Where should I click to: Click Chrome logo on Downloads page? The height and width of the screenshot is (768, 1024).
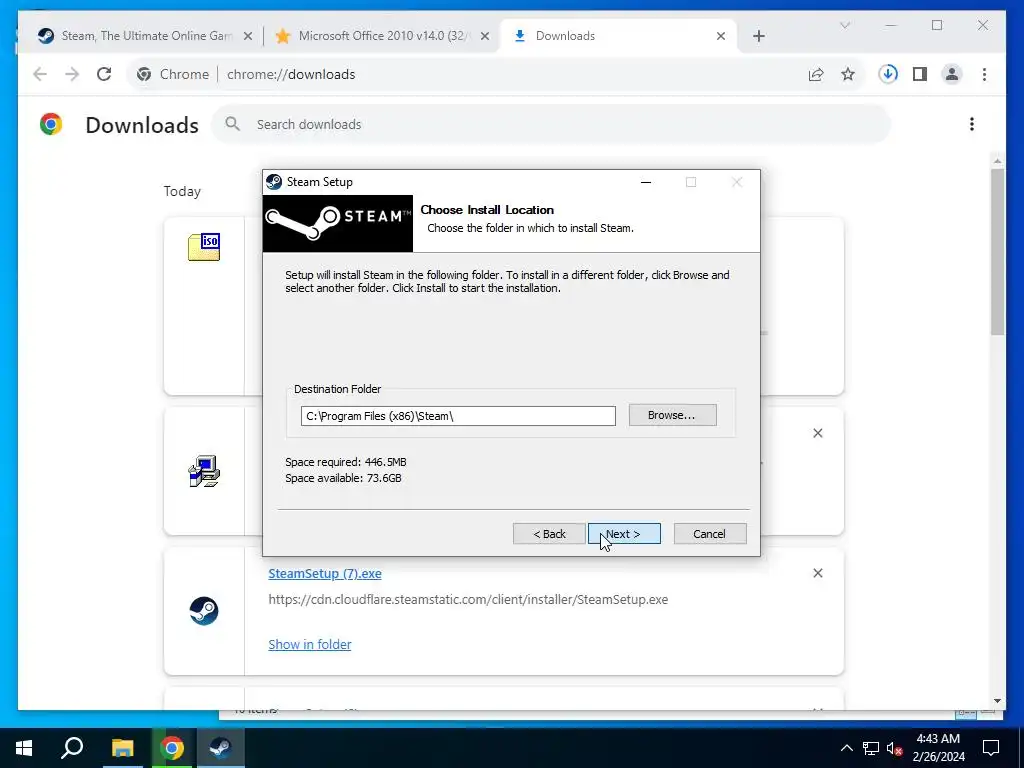coord(51,124)
